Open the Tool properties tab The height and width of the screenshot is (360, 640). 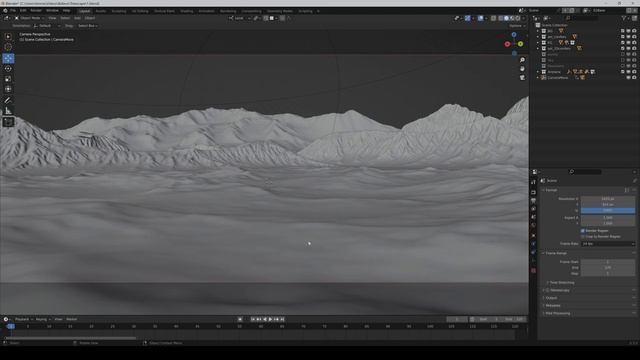(x=533, y=182)
